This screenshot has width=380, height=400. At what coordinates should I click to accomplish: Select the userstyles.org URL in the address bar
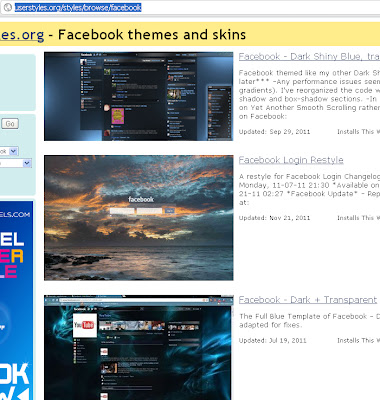coord(78,7)
